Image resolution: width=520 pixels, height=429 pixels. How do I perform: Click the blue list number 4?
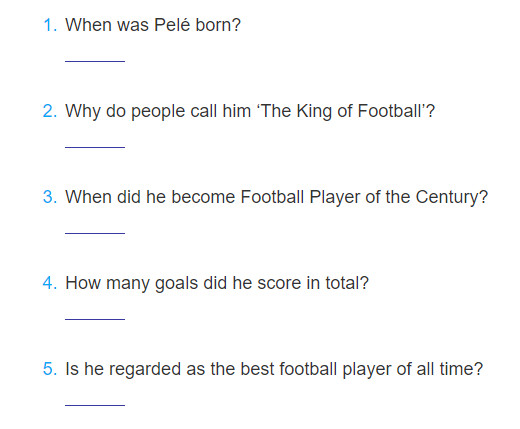tap(50, 283)
